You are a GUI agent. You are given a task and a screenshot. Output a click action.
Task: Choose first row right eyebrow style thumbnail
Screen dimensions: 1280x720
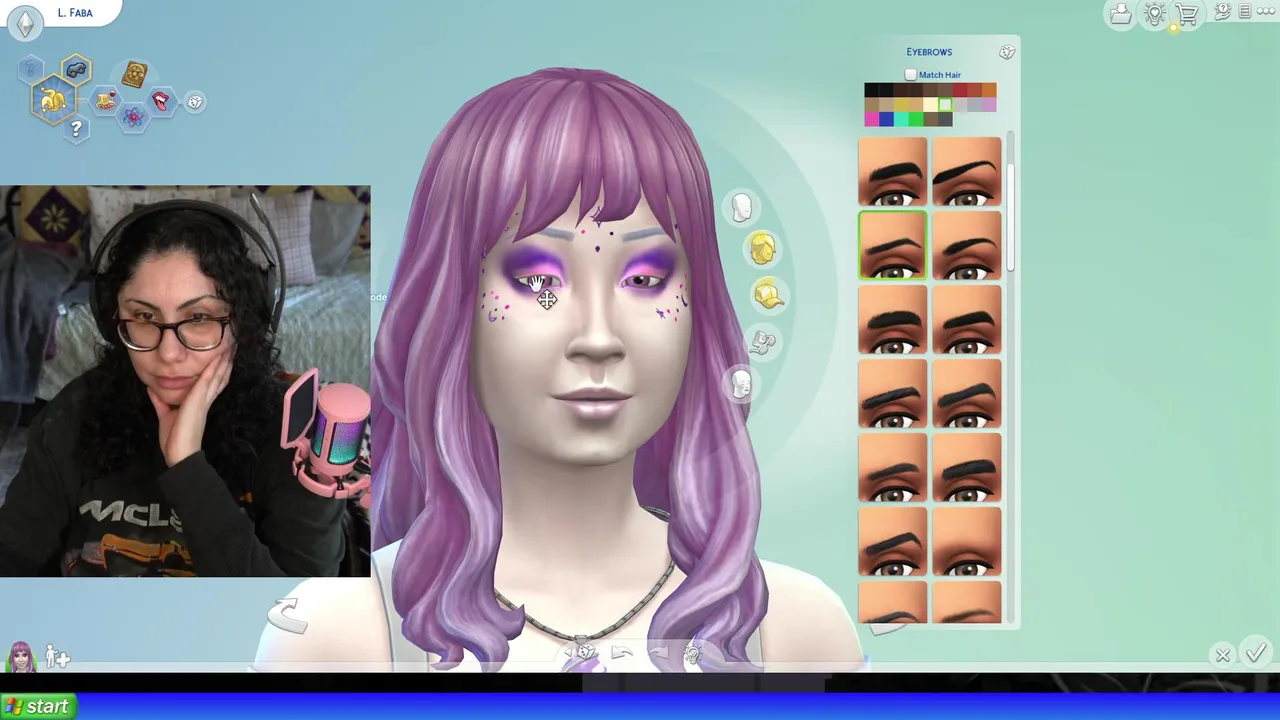[967, 172]
